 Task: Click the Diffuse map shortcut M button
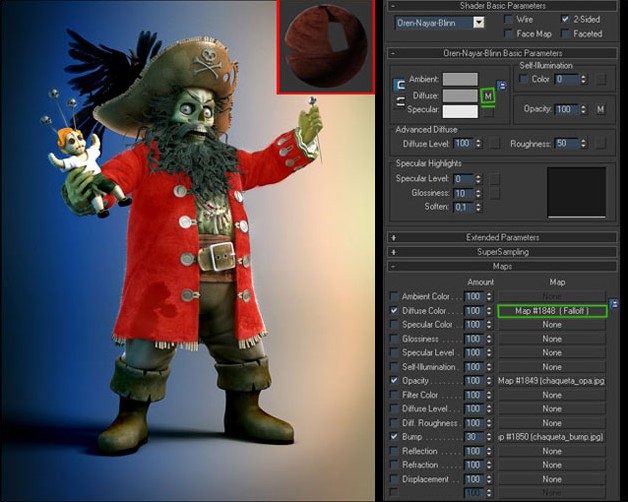(x=488, y=95)
